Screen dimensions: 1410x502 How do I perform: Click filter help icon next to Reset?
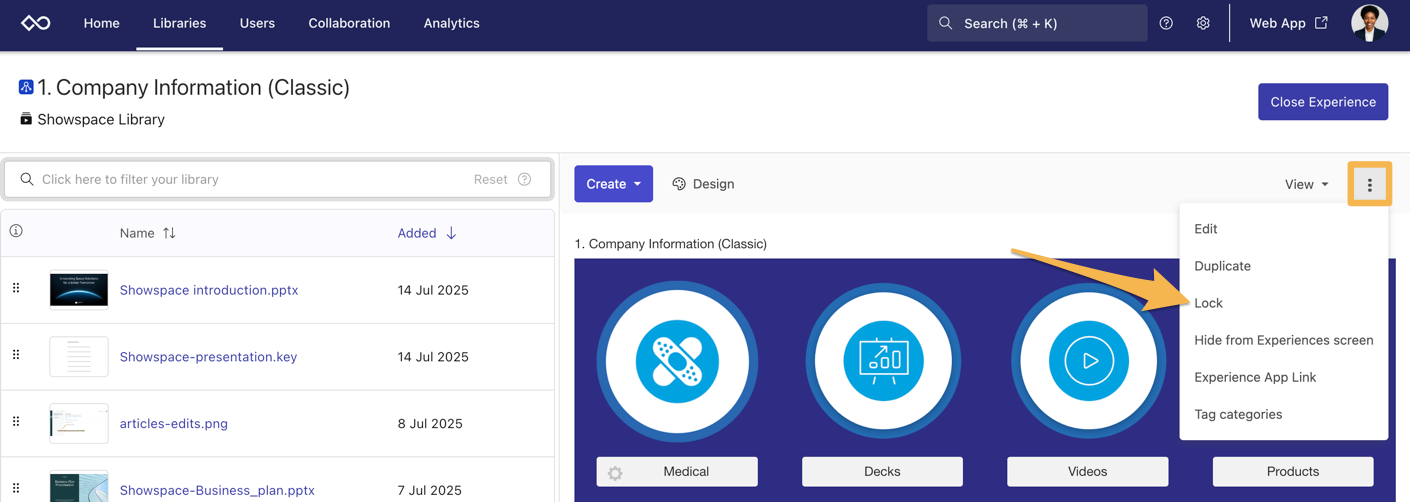pyautogui.click(x=525, y=179)
